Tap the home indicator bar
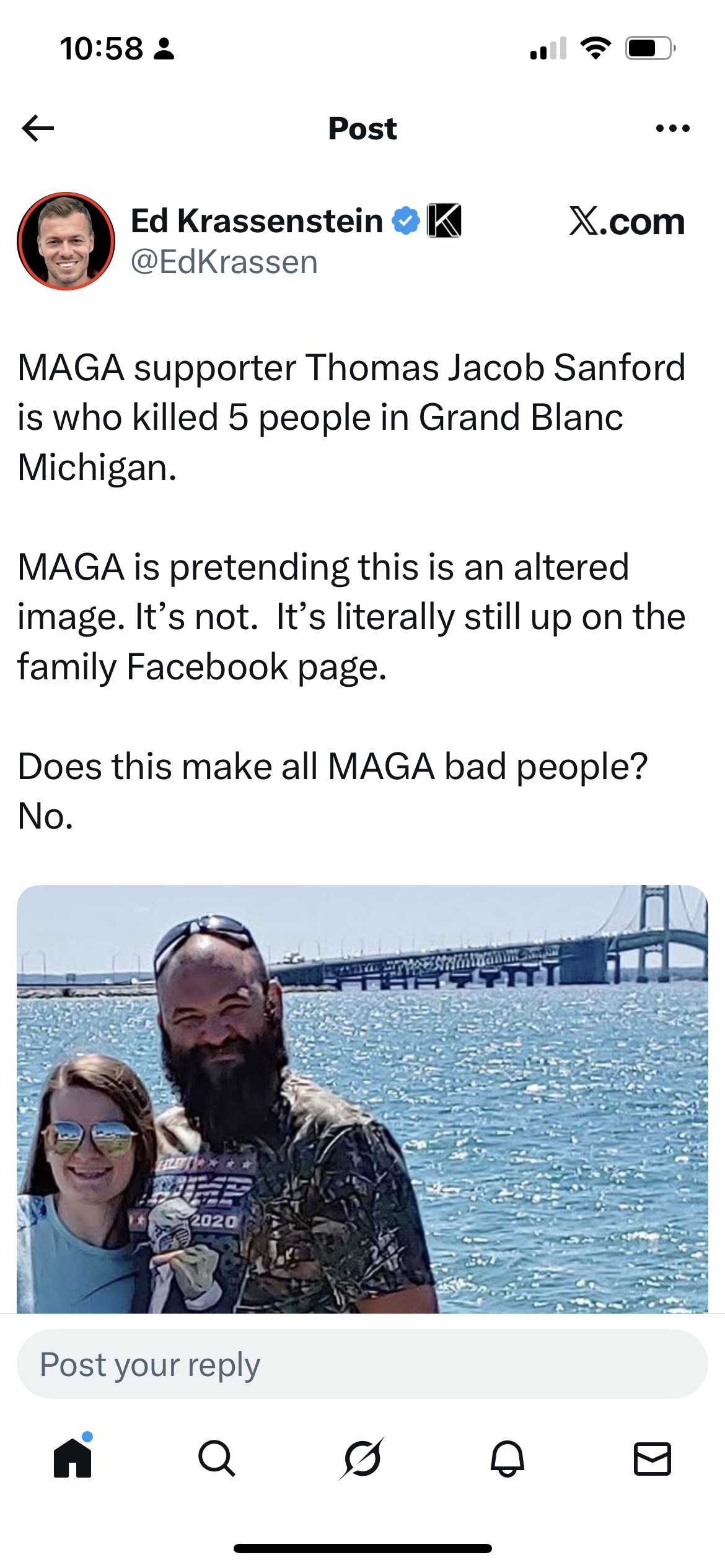Viewport: 725px width, 1568px height. click(x=362, y=1548)
